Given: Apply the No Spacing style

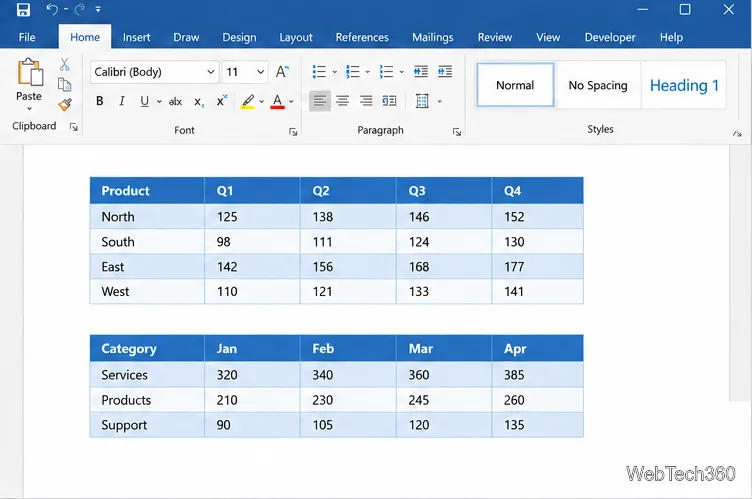Looking at the screenshot, I should [598, 85].
